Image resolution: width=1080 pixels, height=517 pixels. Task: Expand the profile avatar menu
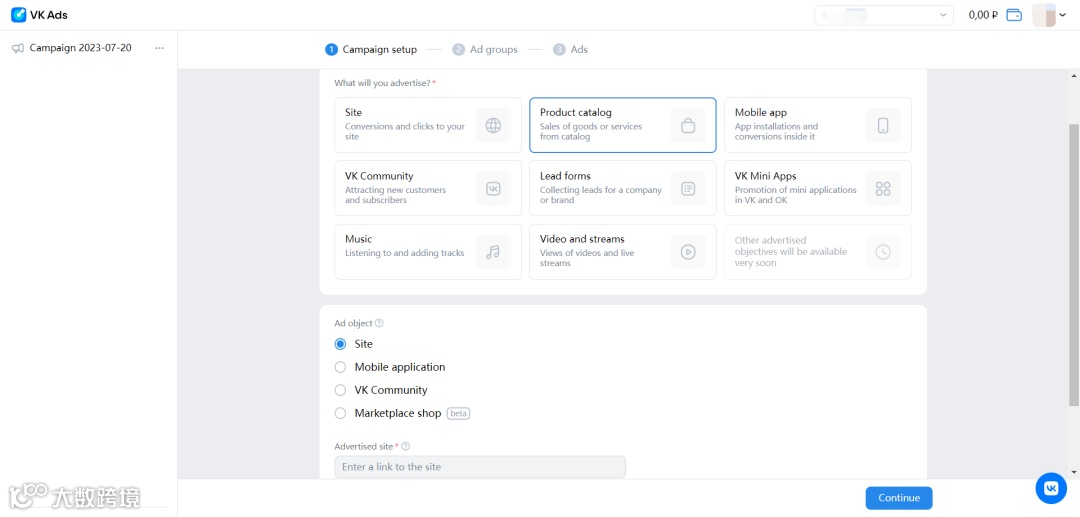[1049, 15]
